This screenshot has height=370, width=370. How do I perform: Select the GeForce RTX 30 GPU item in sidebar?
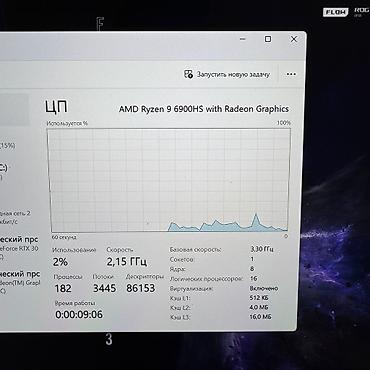[x=19, y=248]
